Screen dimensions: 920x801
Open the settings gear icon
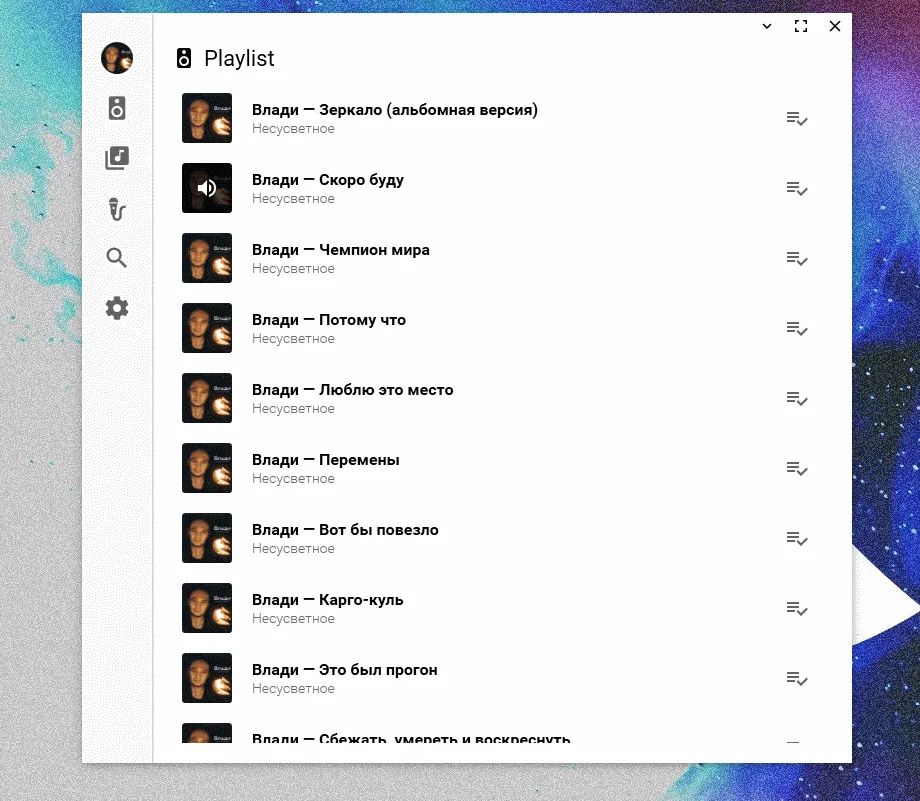point(117,308)
